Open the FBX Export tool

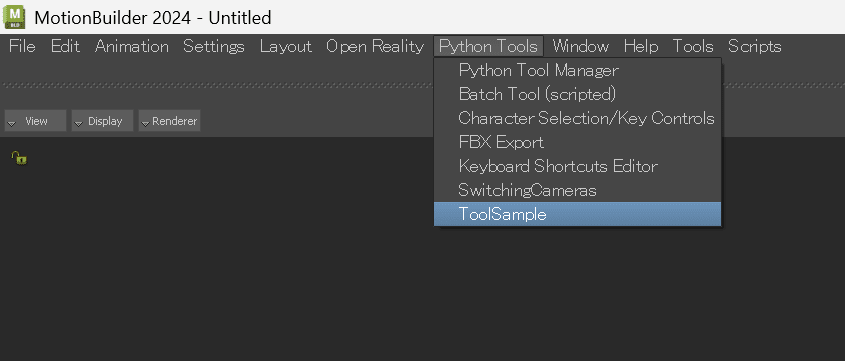point(577,142)
